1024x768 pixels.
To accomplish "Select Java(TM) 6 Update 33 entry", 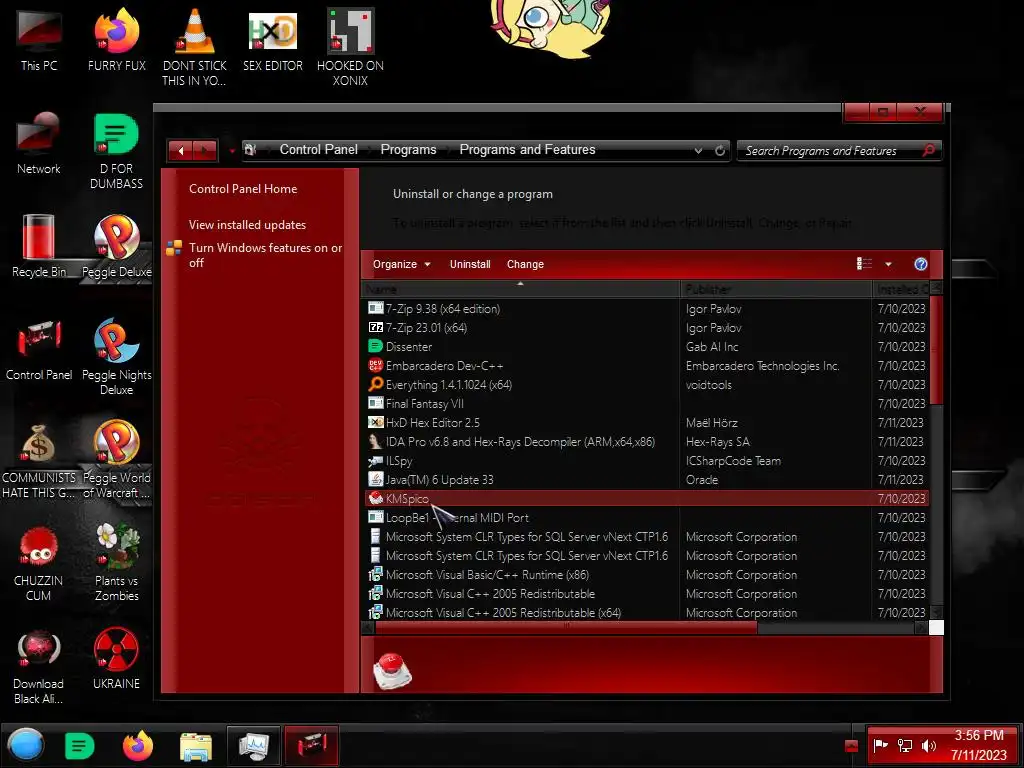I will click(645, 479).
